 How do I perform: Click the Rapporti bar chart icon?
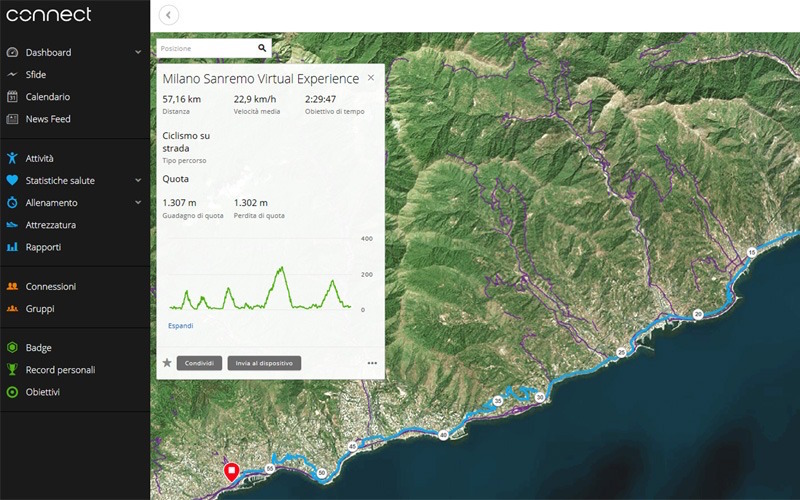point(12,247)
